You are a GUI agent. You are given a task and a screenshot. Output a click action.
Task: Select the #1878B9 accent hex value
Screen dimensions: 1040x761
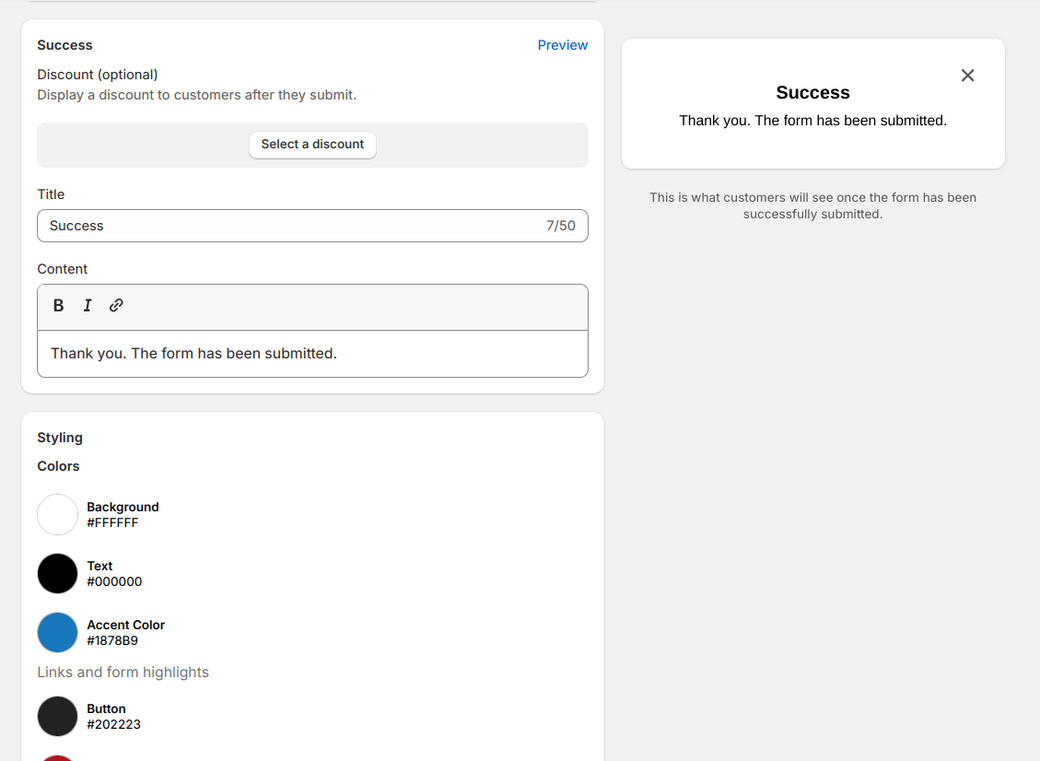click(x=112, y=641)
